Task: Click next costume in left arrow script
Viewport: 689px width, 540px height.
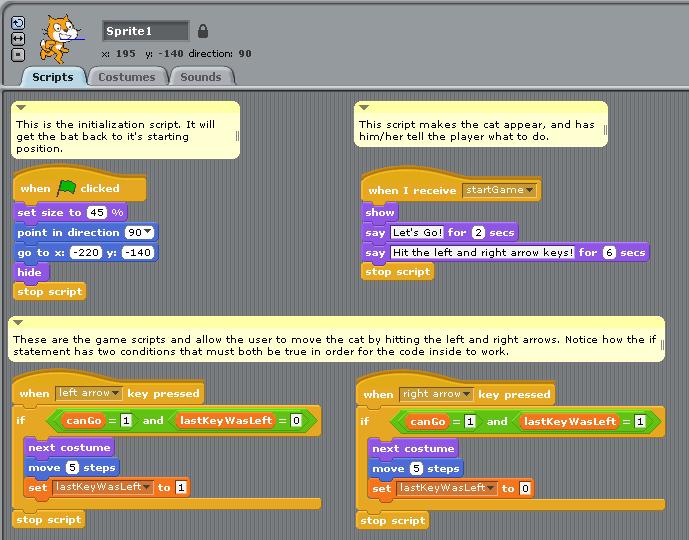Action: coord(69,448)
